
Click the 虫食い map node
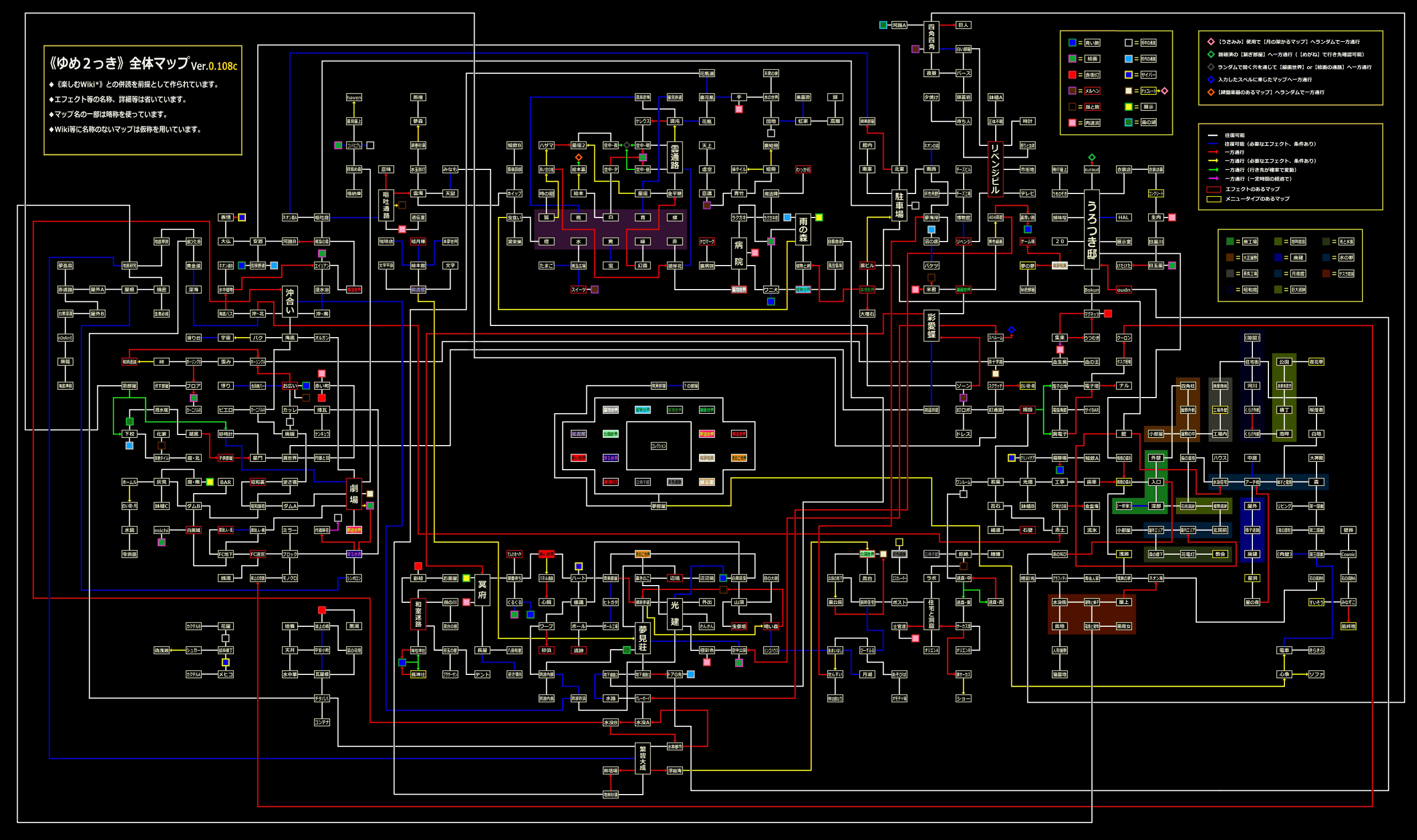pyautogui.click(x=514, y=217)
